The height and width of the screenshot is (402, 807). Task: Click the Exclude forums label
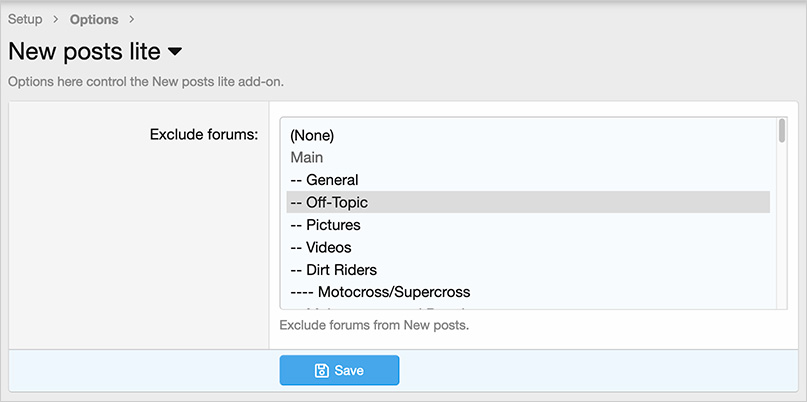click(204, 134)
